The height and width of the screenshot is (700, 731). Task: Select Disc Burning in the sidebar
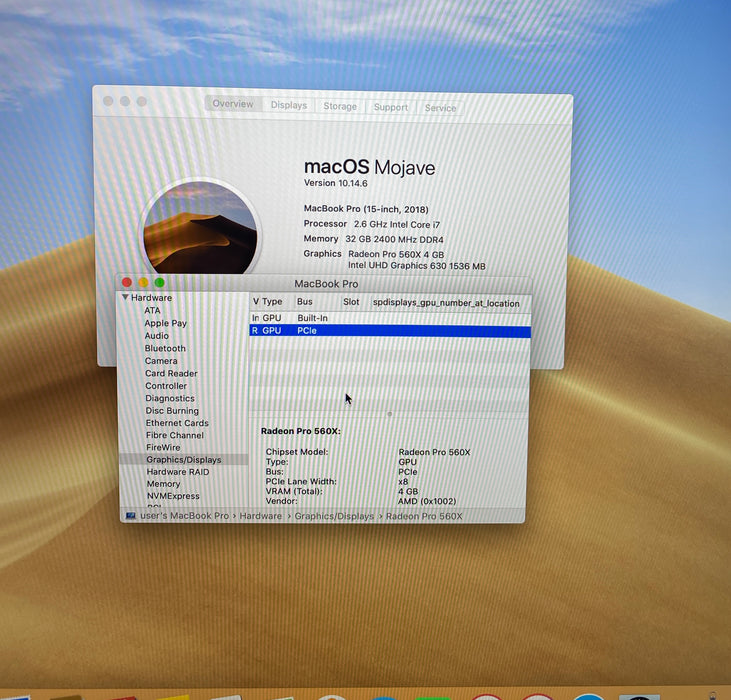172,411
